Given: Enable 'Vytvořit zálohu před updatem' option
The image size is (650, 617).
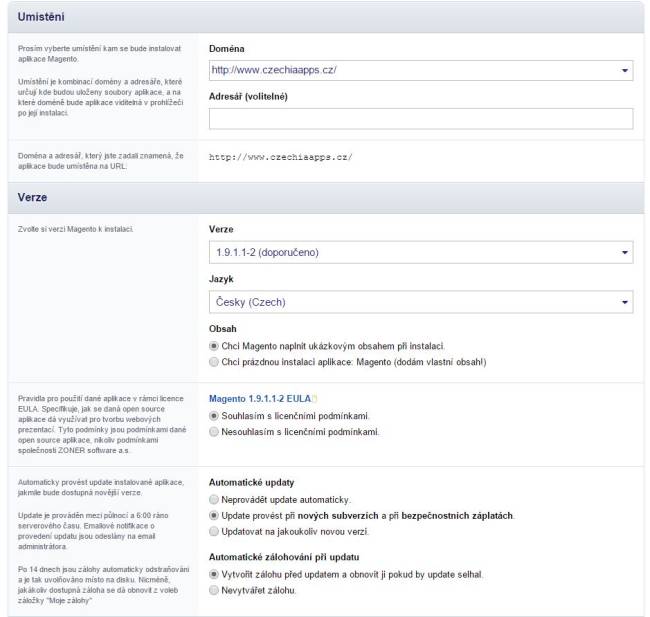Looking at the screenshot, I should pyautogui.click(x=215, y=575).
